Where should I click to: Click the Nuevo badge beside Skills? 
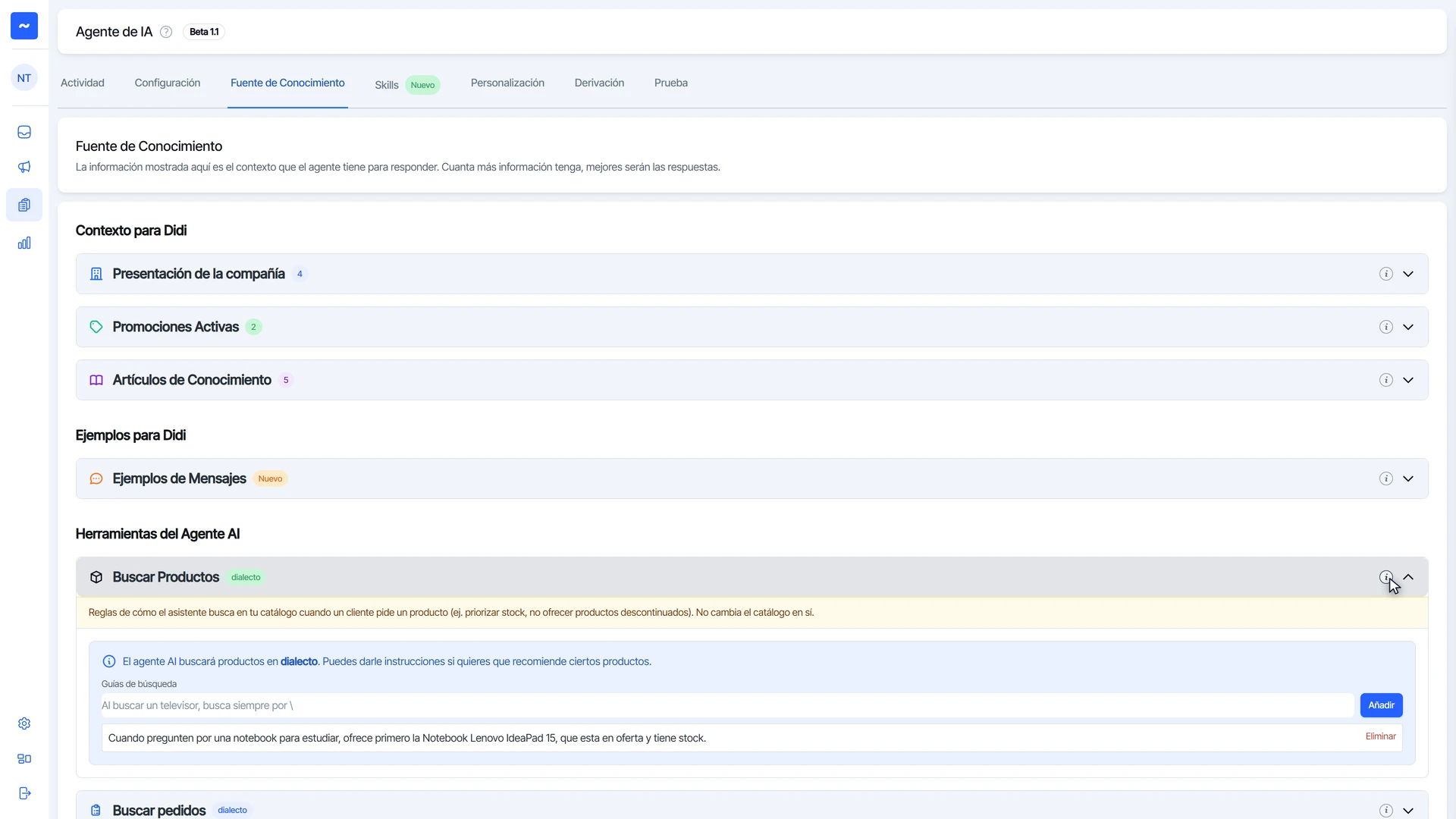click(x=422, y=85)
